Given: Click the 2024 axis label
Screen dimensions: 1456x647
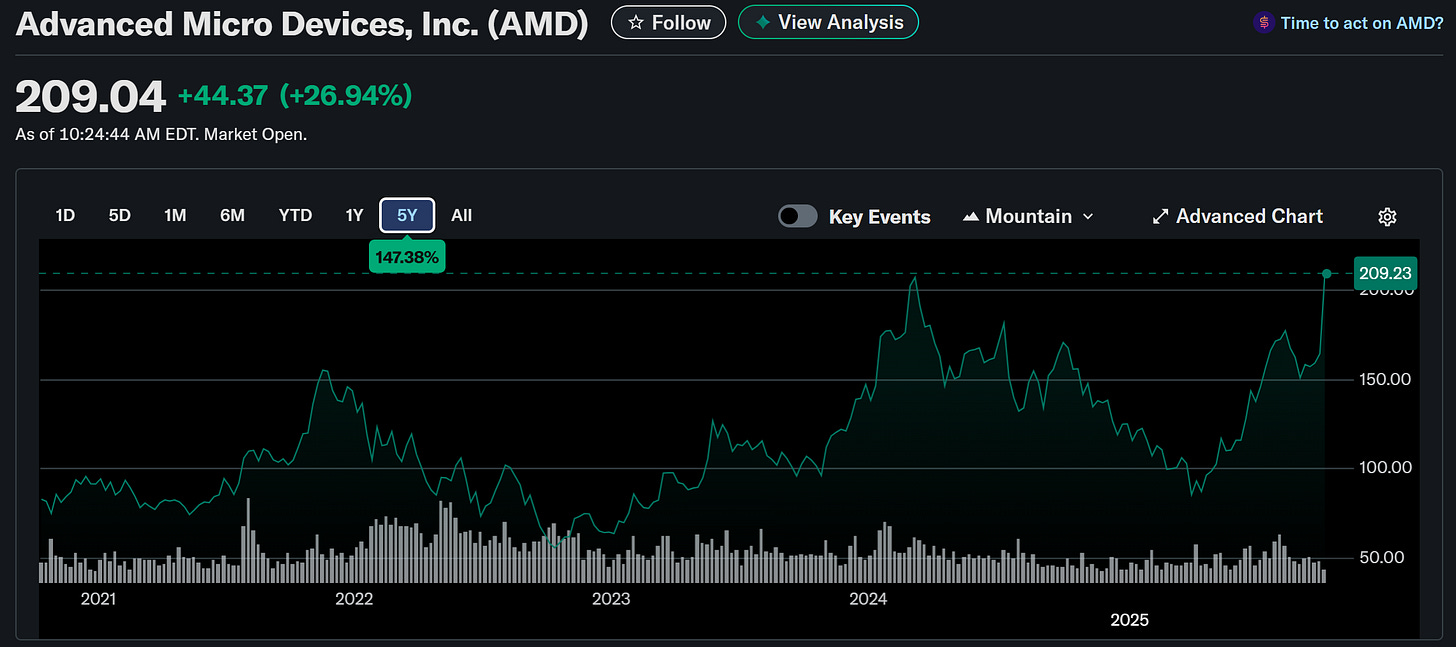Looking at the screenshot, I should tap(868, 599).
